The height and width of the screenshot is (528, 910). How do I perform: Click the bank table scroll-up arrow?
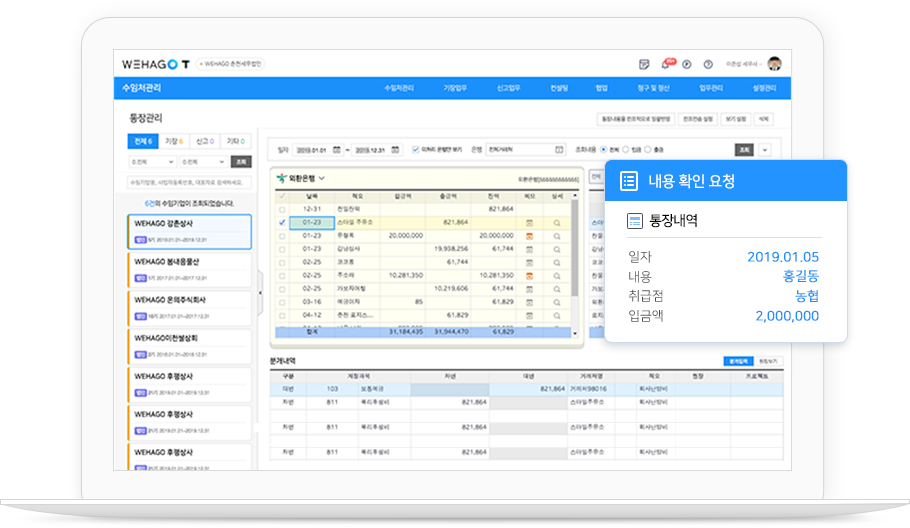(575, 196)
